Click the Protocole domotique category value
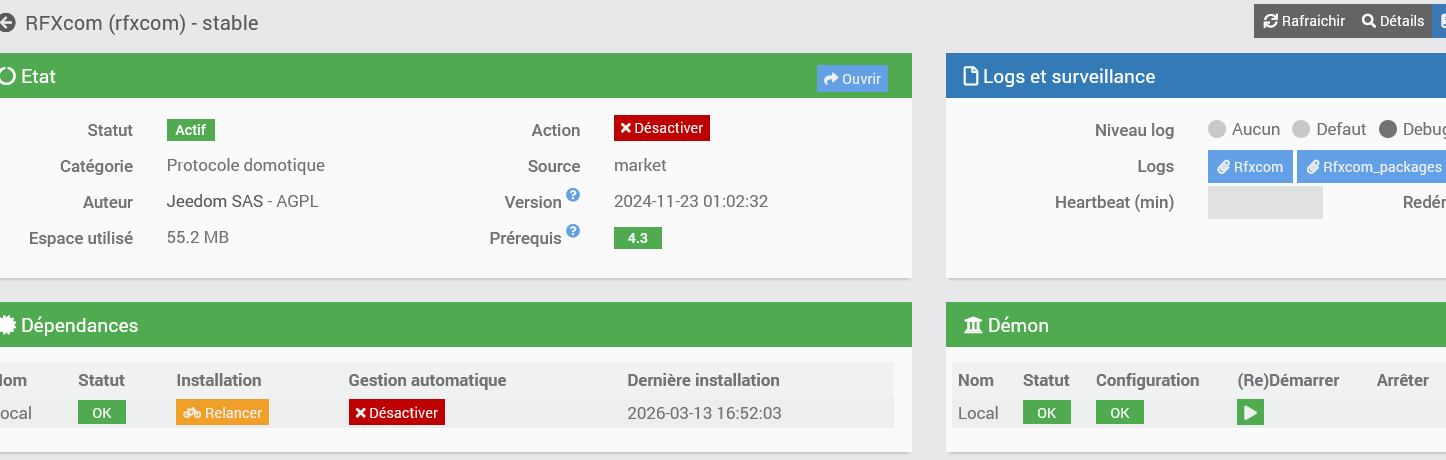Screen dimensions: 1446x460 click(x=246, y=165)
